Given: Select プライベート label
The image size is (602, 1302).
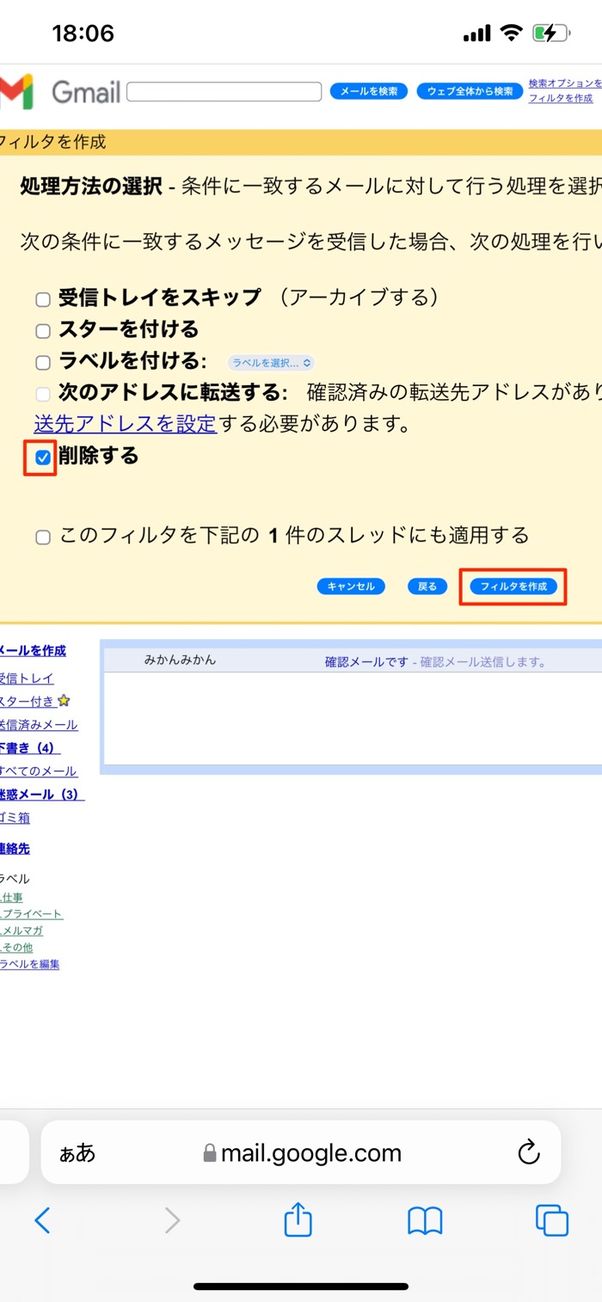Looking at the screenshot, I should pos(32,914).
